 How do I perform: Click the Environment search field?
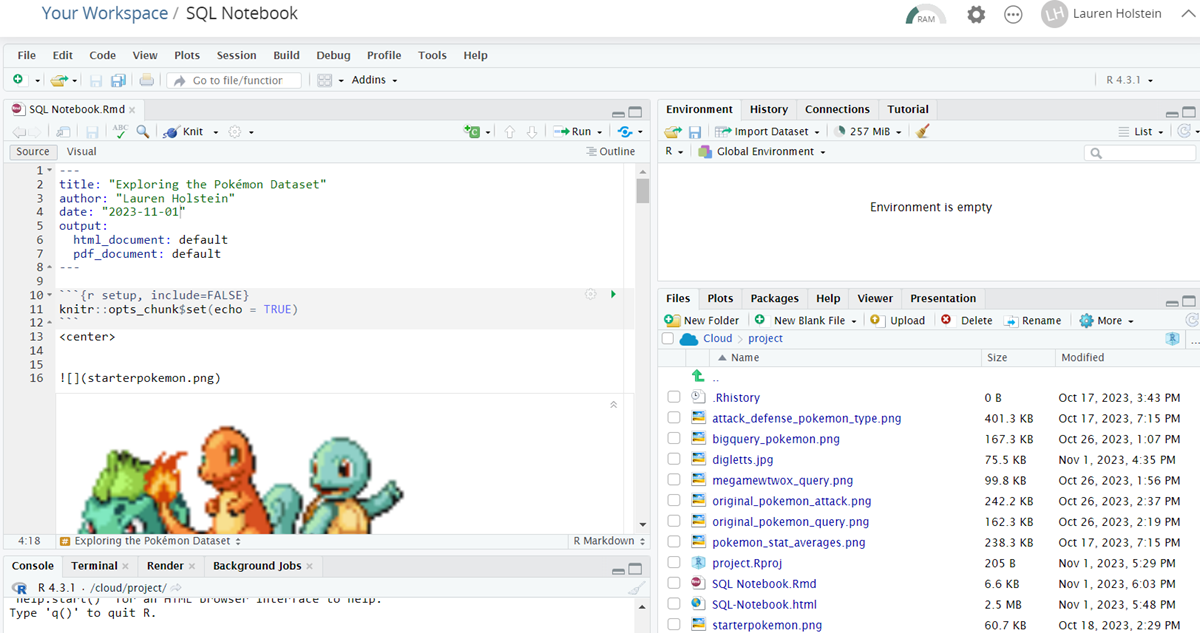pyautogui.click(x=1140, y=153)
